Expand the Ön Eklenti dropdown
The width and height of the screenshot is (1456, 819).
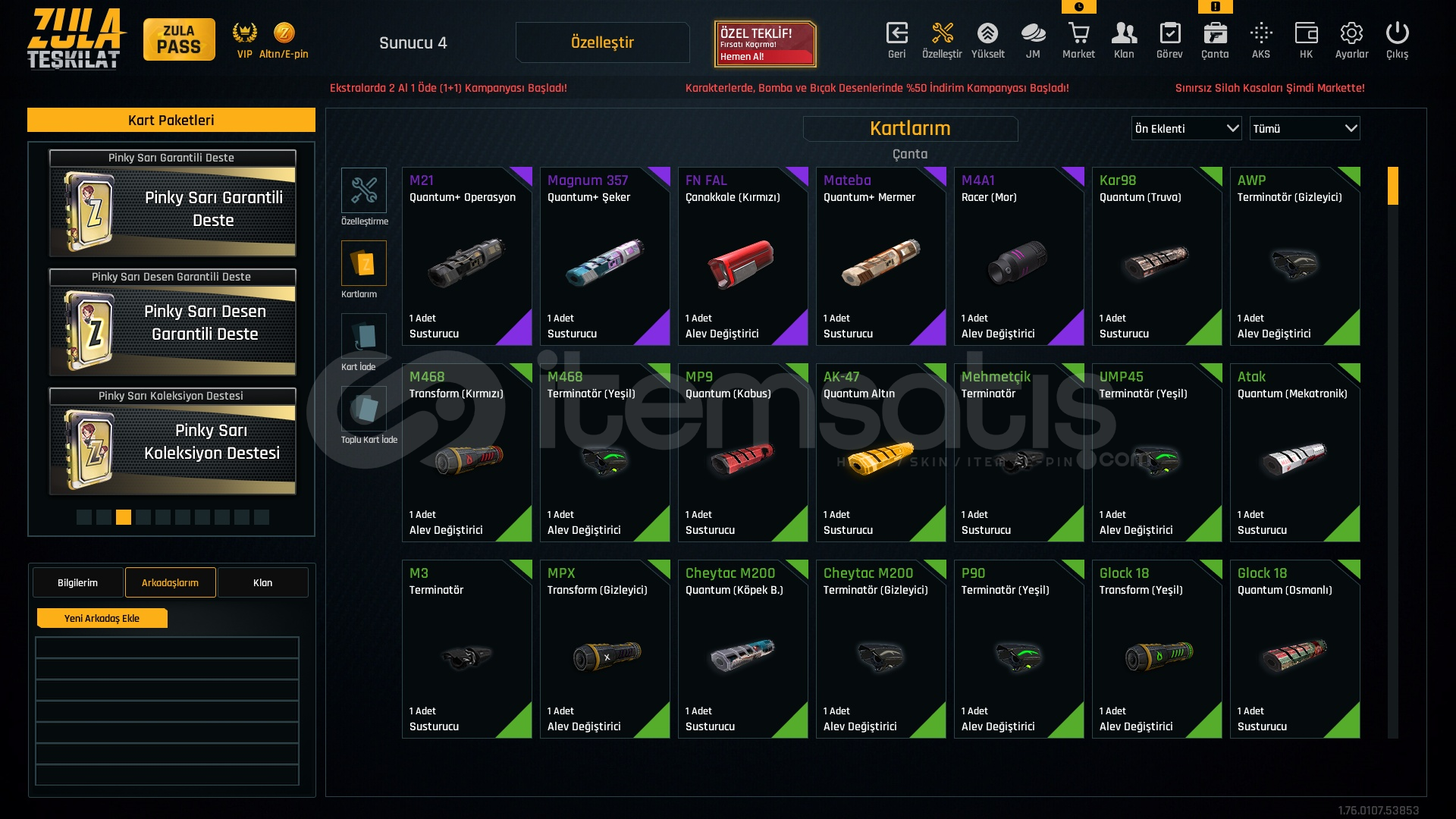(x=1186, y=128)
